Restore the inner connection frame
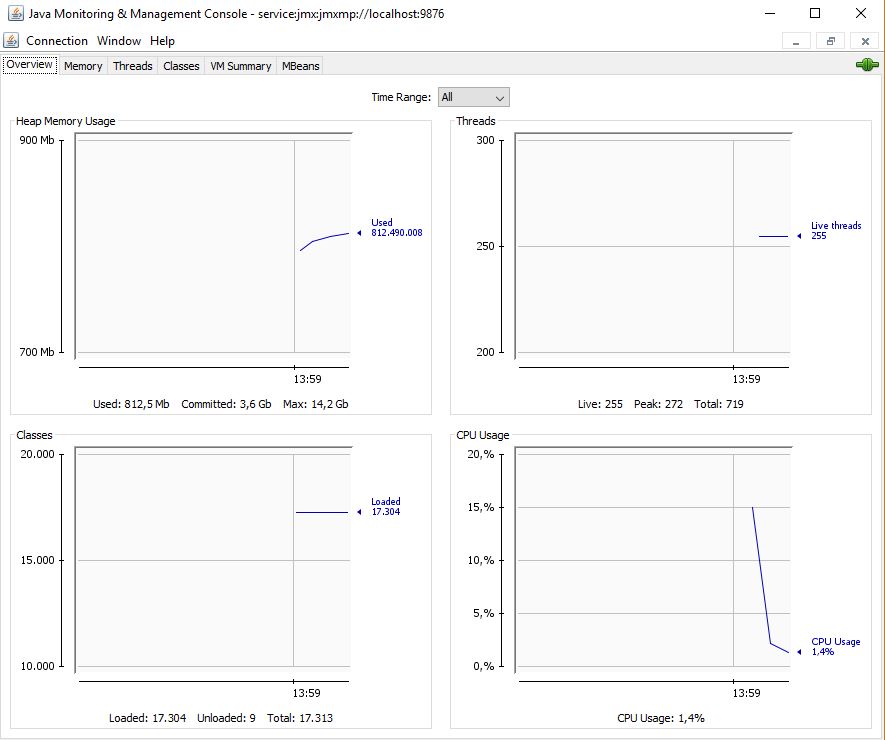This screenshot has height=740, width=885. 830,41
